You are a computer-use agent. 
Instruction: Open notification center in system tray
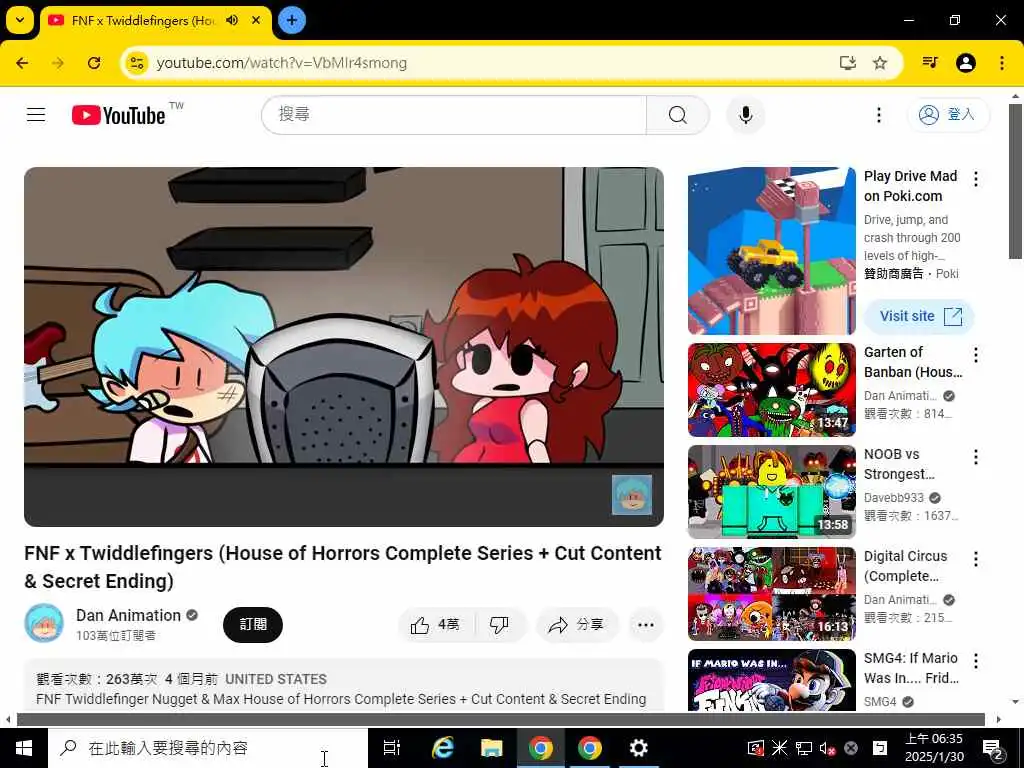tap(993, 748)
